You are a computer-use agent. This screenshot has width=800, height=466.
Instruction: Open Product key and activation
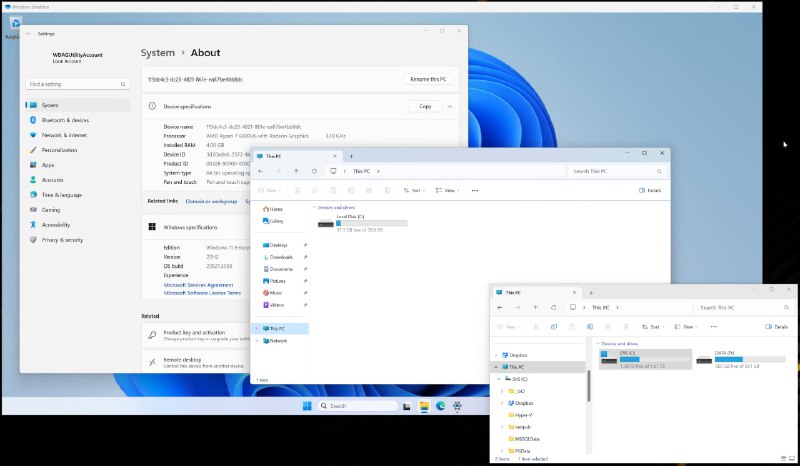(196, 335)
